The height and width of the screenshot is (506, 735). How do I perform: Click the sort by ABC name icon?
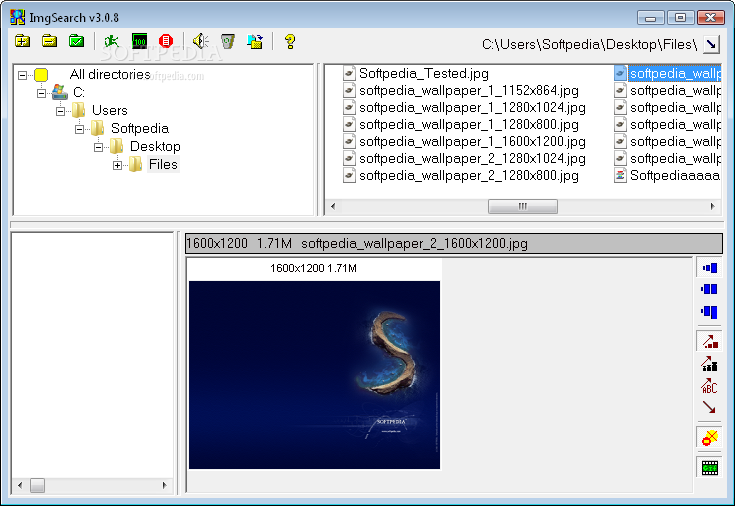click(709, 386)
